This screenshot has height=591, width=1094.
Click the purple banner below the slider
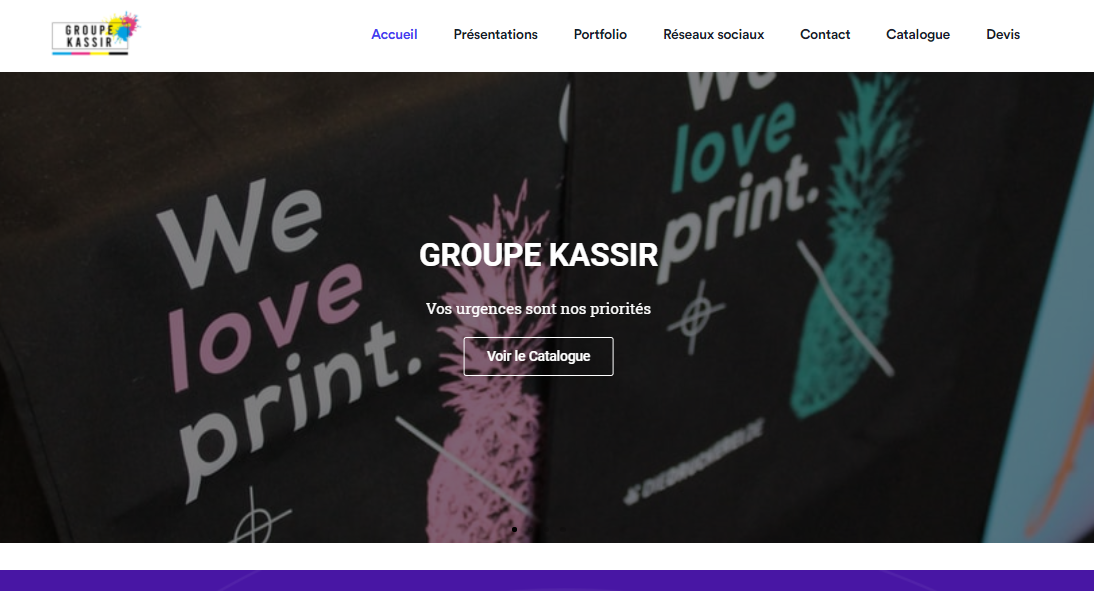click(x=547, y=581)
